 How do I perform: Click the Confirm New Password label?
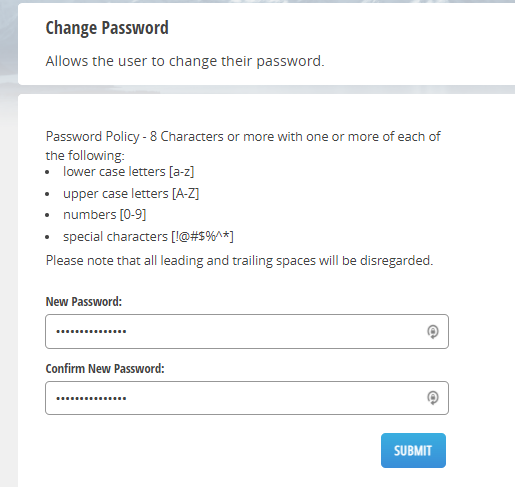(x=105, y=368)
